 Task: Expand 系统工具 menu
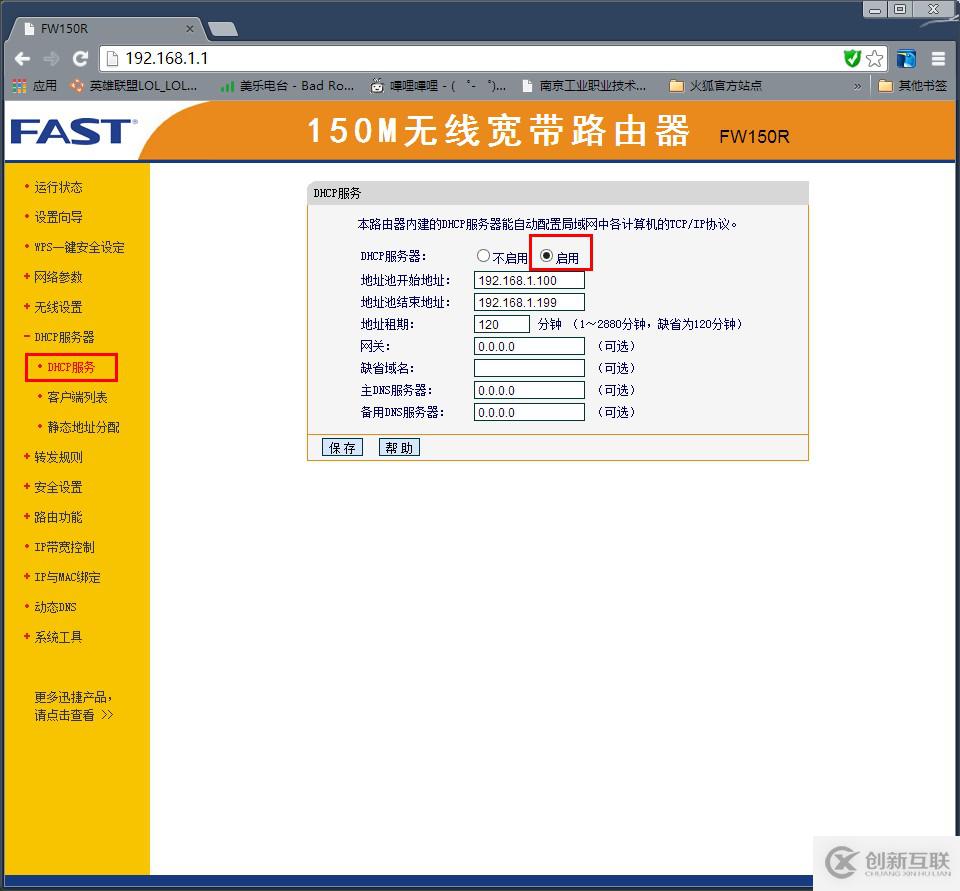pos(58,637)
